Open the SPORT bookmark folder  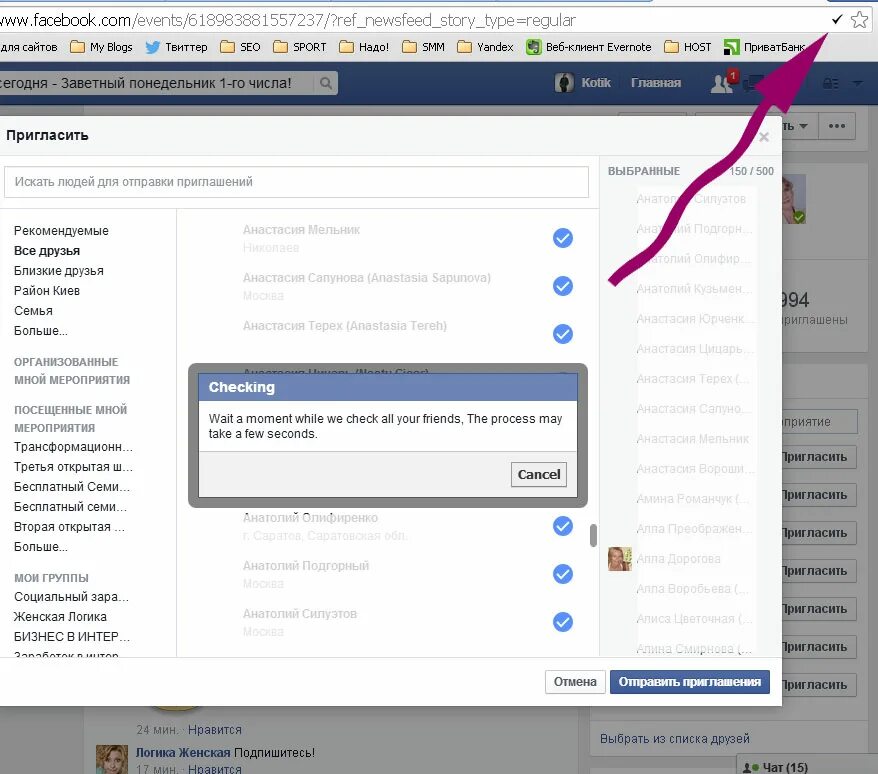300,47
